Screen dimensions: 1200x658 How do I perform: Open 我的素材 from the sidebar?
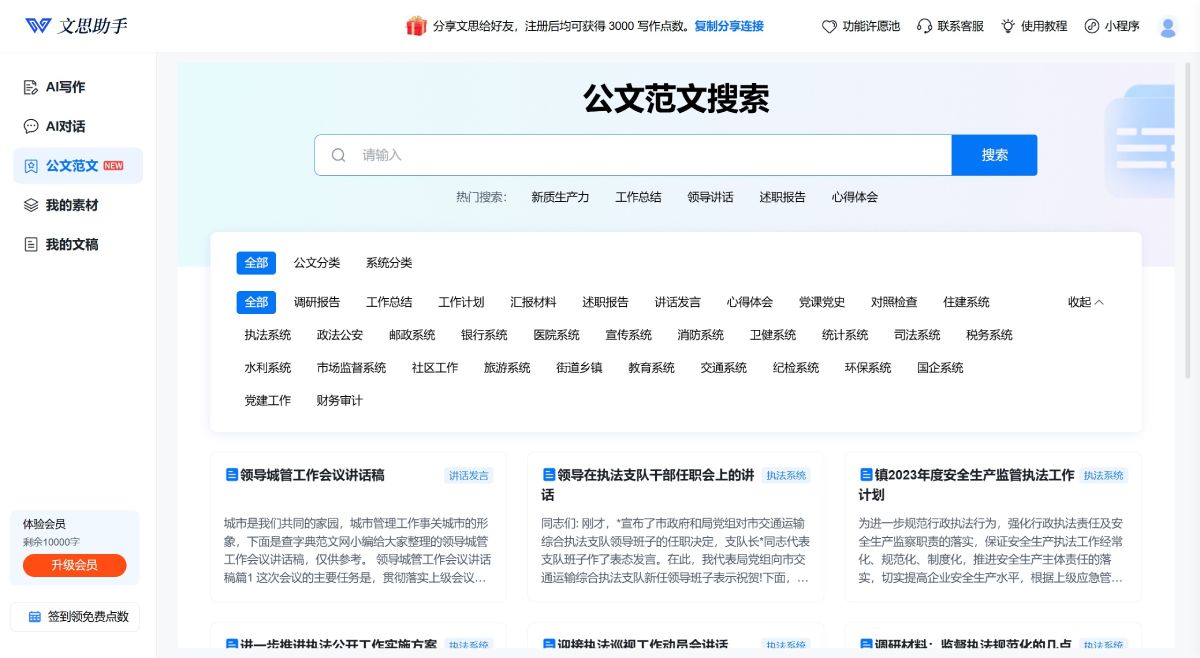[x=31, y=205]
